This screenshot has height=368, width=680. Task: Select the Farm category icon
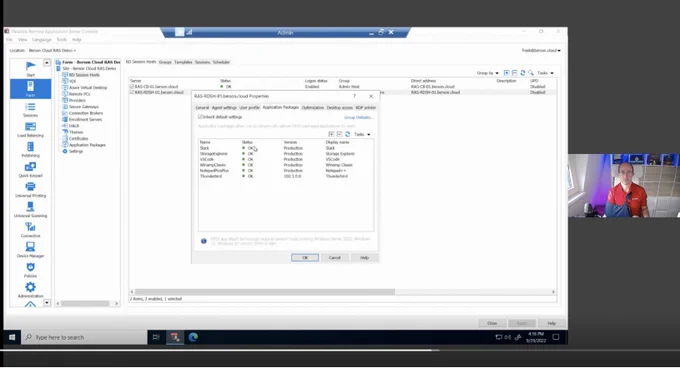30,88
